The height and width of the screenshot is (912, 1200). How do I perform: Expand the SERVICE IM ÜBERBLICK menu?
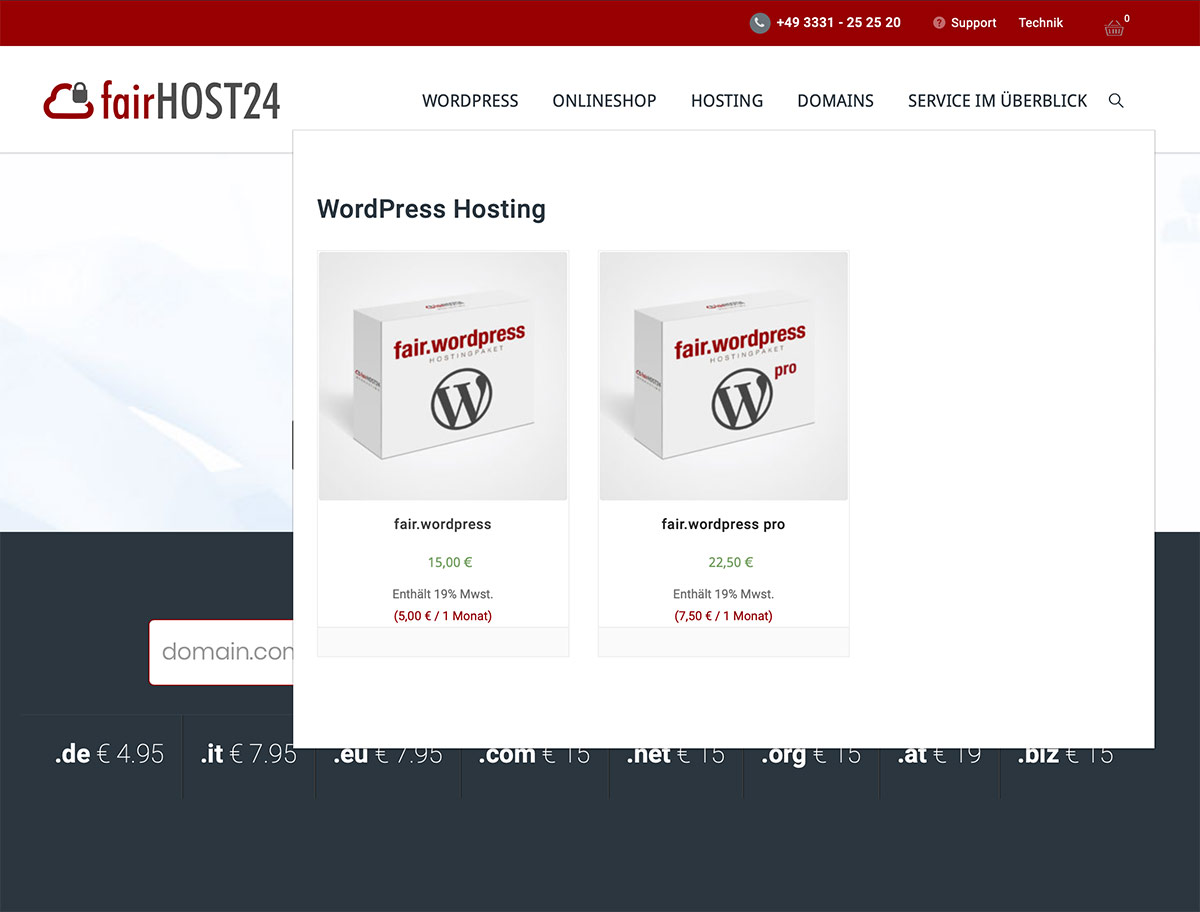(997, 101)
